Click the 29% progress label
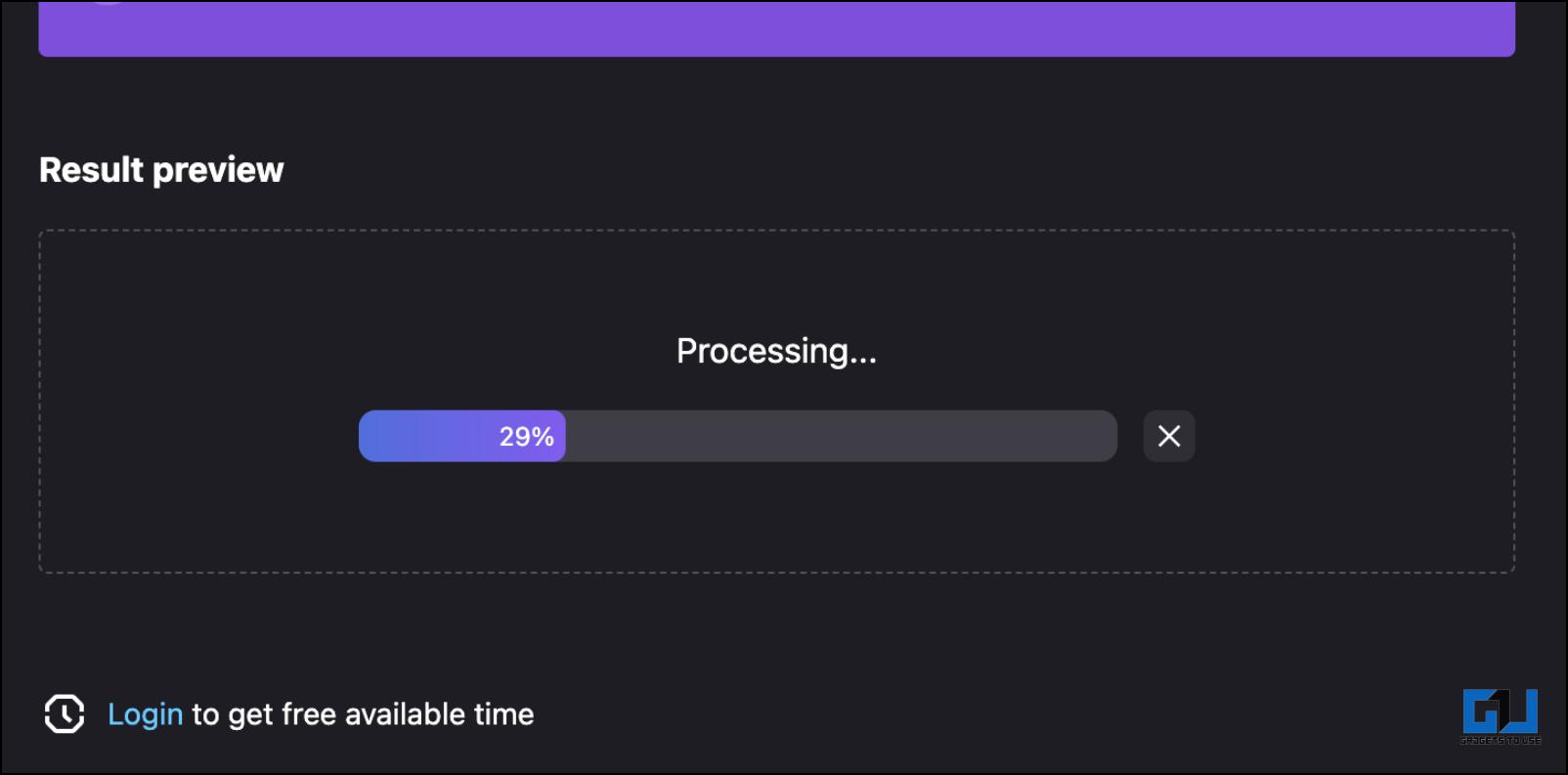The height and width of the screenshot is (775, 1568). pyautogui.click(x=527, y=437)
